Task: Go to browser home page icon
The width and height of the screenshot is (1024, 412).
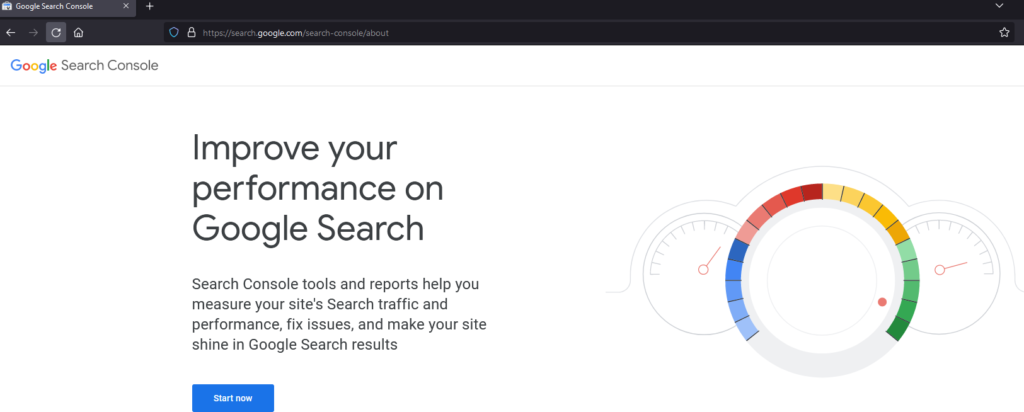Action: [78, 32]
